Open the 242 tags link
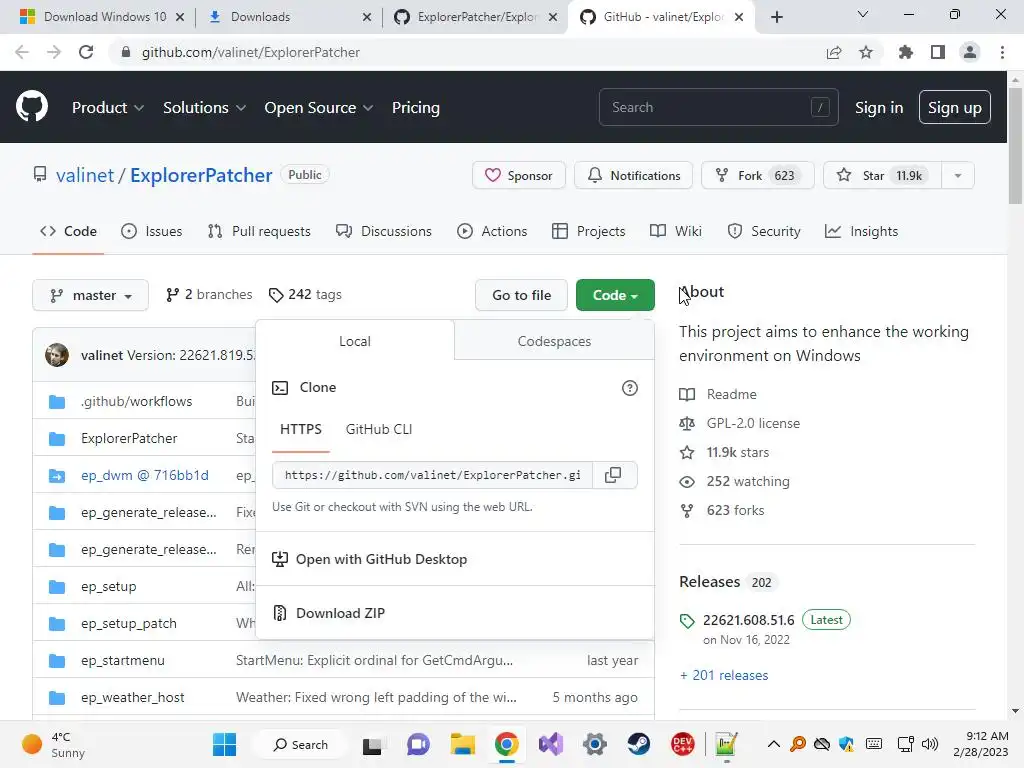 pyautogui.click(x=305, y=295)
